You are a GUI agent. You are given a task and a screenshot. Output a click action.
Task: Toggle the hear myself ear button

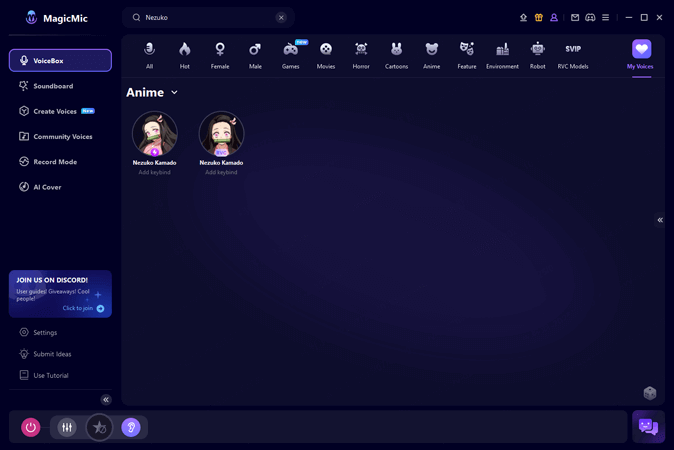pos(131,427)
